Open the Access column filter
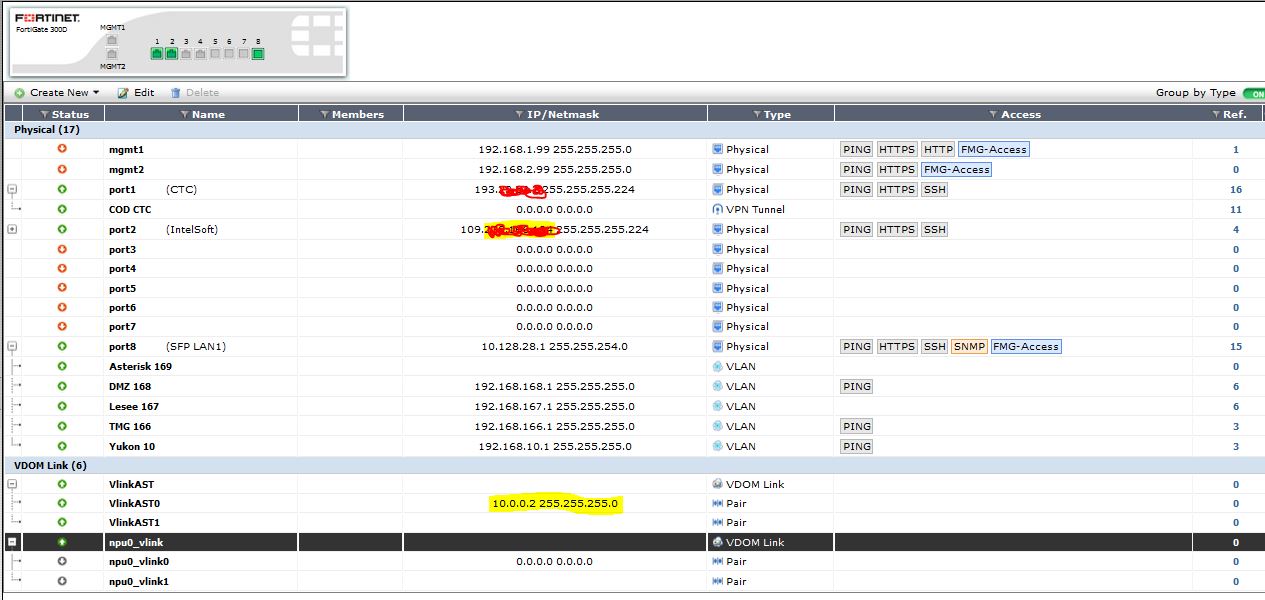The height and width of the screenshot is (600, 1265). coord(994,115)
